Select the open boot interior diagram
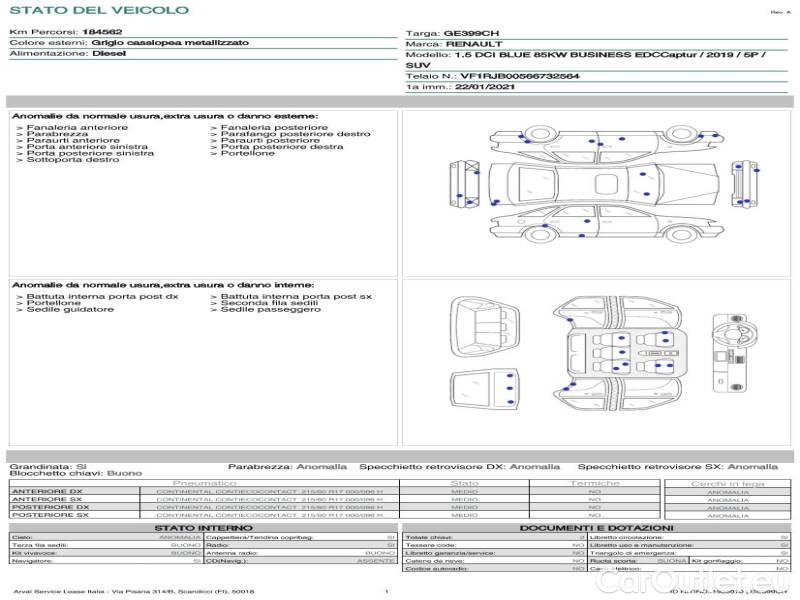Image resolution: width=800 pixels, height=600 pixels. click(x=484, y=327)
